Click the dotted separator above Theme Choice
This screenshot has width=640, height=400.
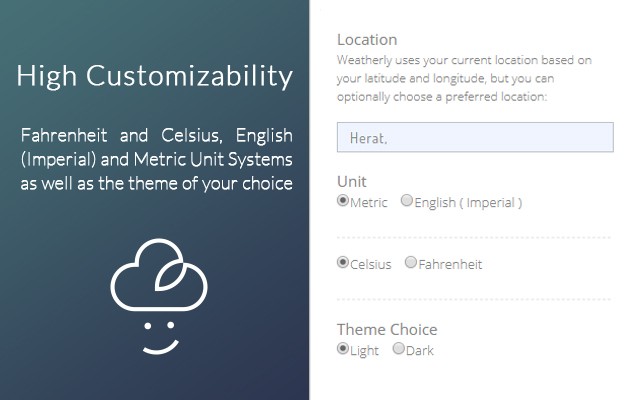pos(474,299)
